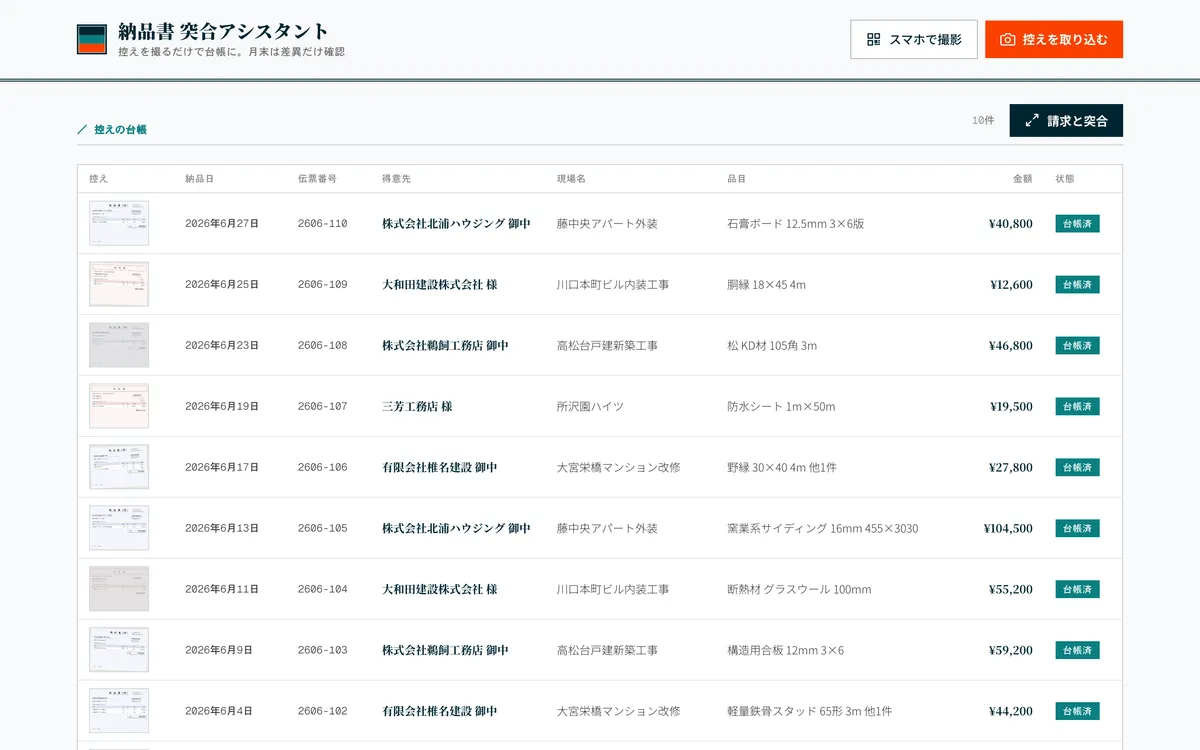Click the app logo icon
This screenshot has height=750, width=1200.
92,39
